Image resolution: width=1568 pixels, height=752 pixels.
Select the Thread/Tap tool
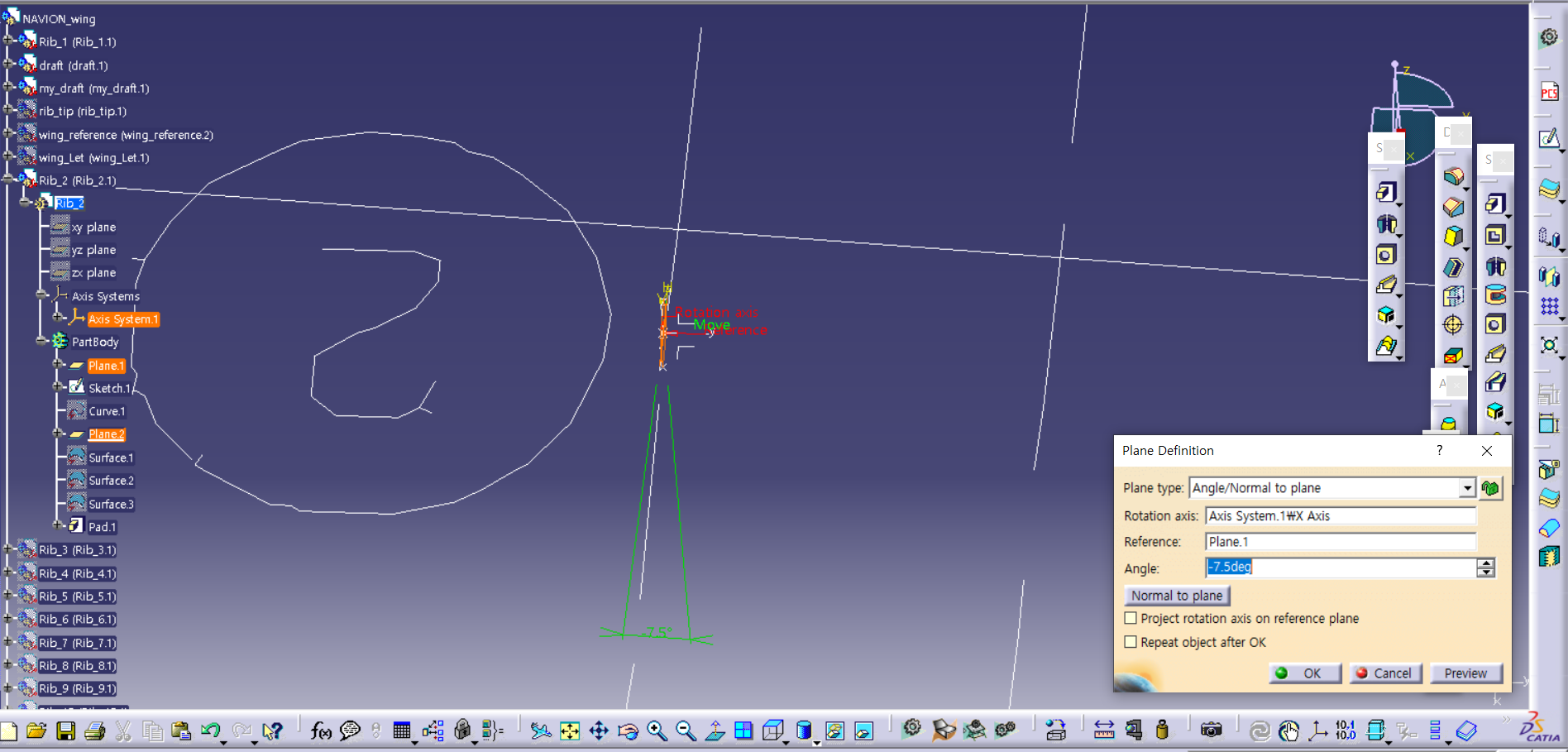(1453, 324)
